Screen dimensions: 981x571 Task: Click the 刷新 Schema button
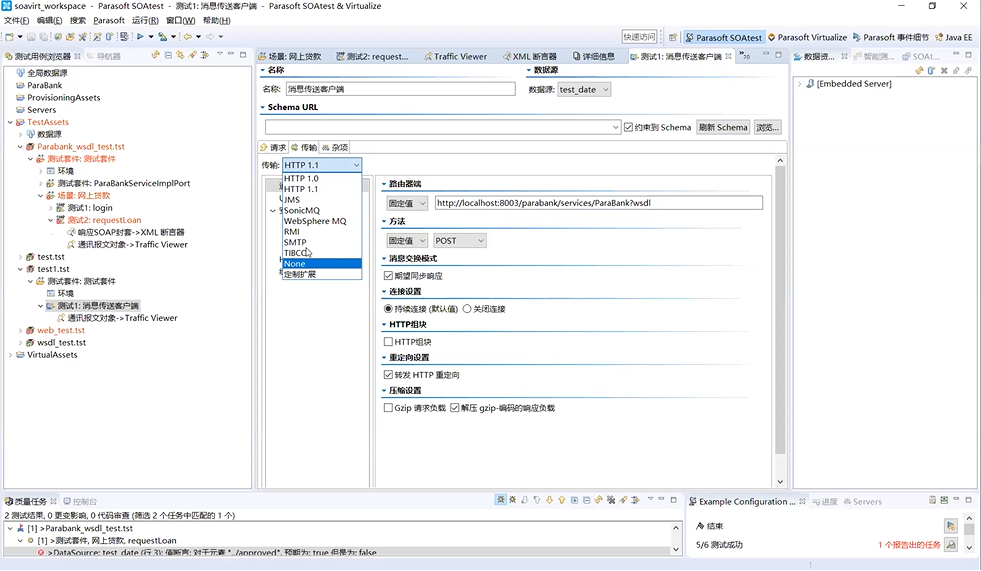coord(723,128)
